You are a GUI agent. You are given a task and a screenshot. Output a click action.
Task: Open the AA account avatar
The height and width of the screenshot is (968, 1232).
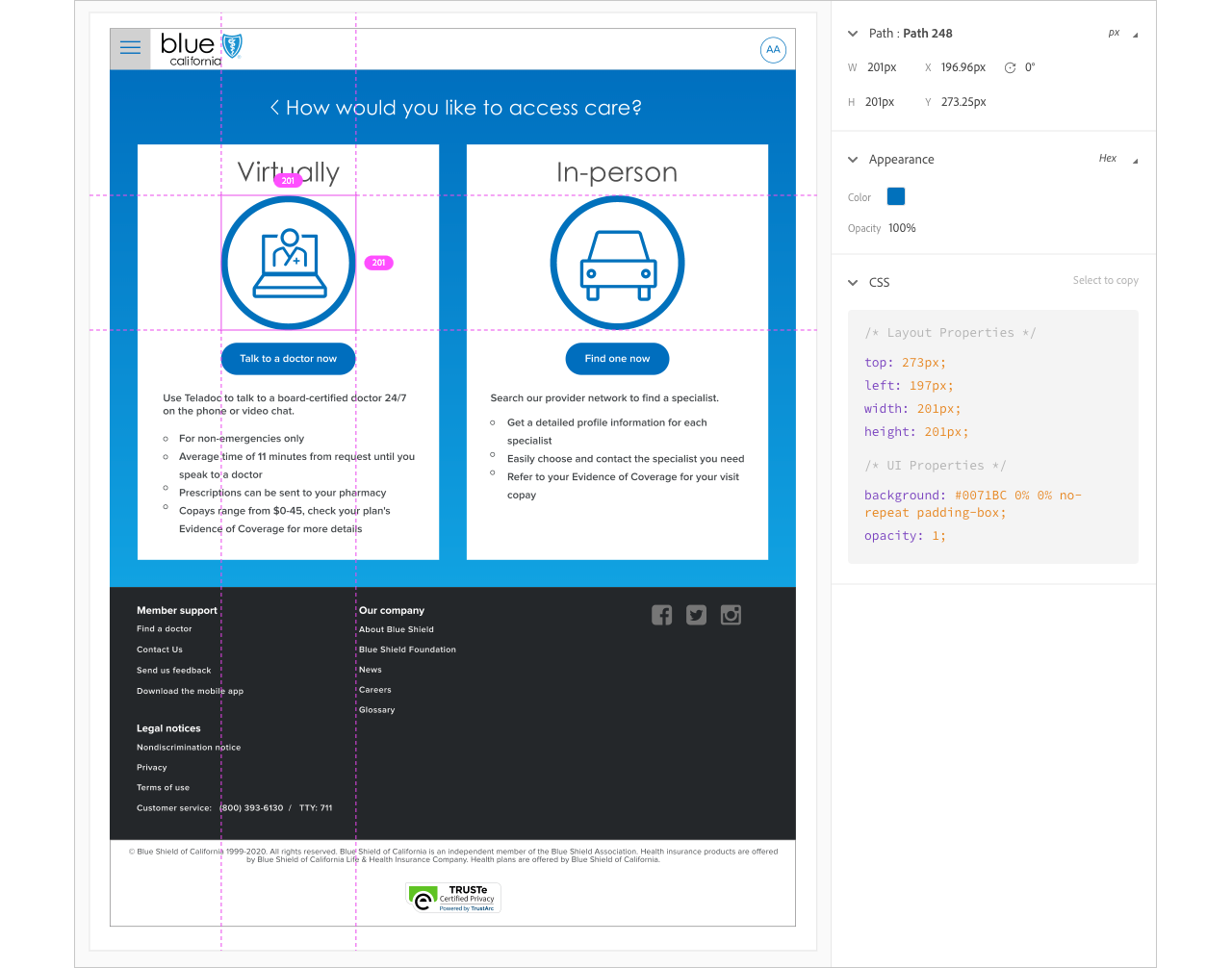773,50
